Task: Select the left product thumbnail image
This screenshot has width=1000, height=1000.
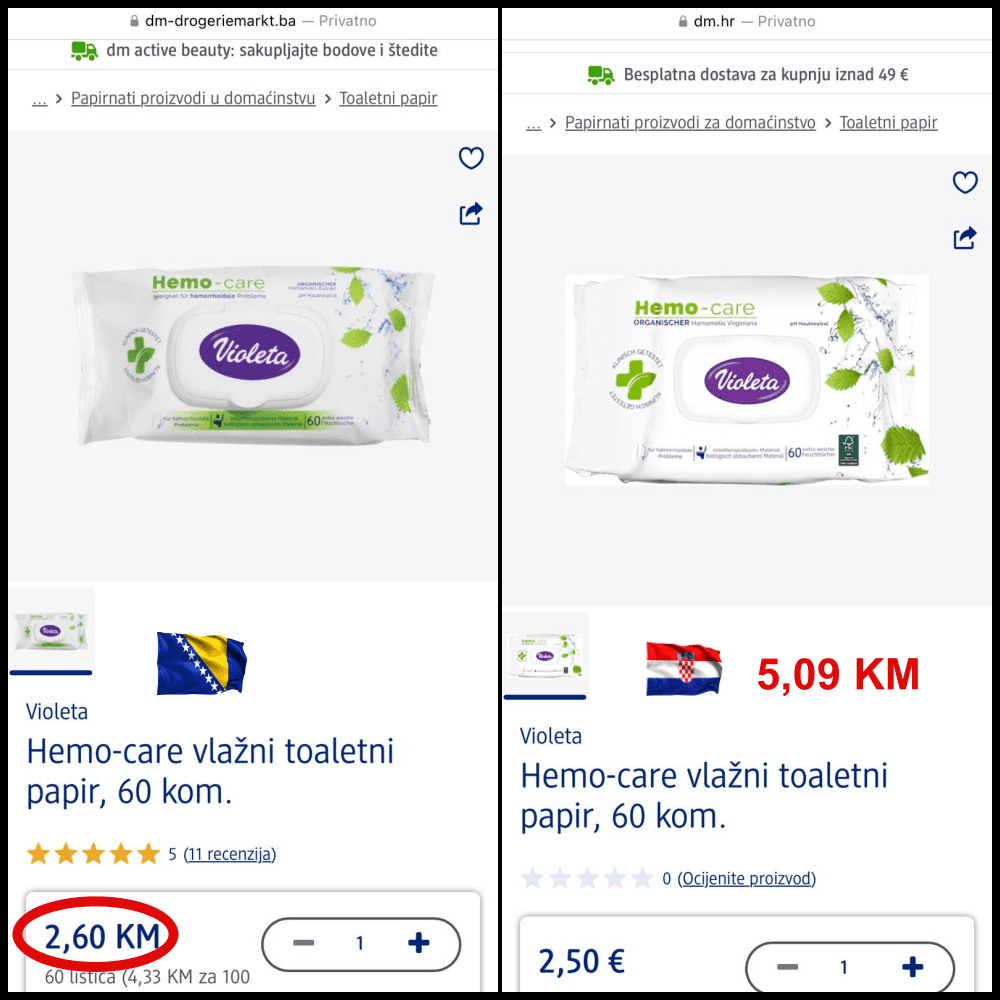Action: [x=52, y=630]
